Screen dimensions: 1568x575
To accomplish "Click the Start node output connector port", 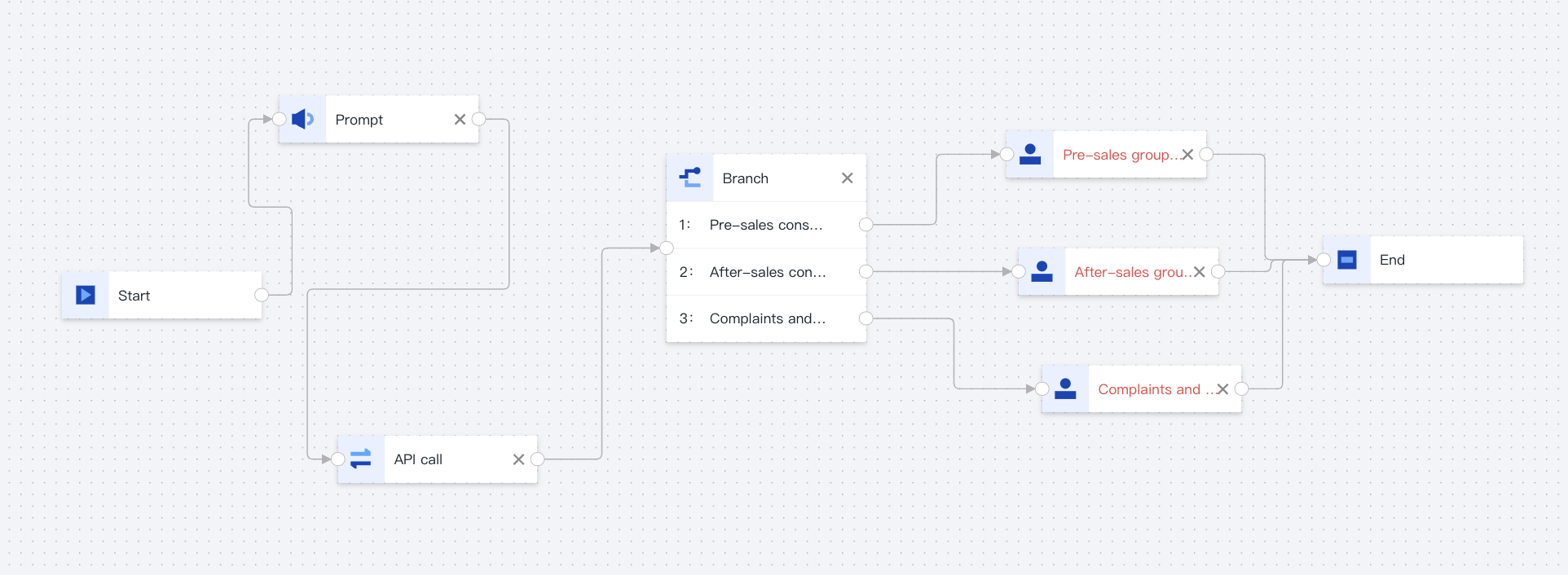I will point(262,295).
